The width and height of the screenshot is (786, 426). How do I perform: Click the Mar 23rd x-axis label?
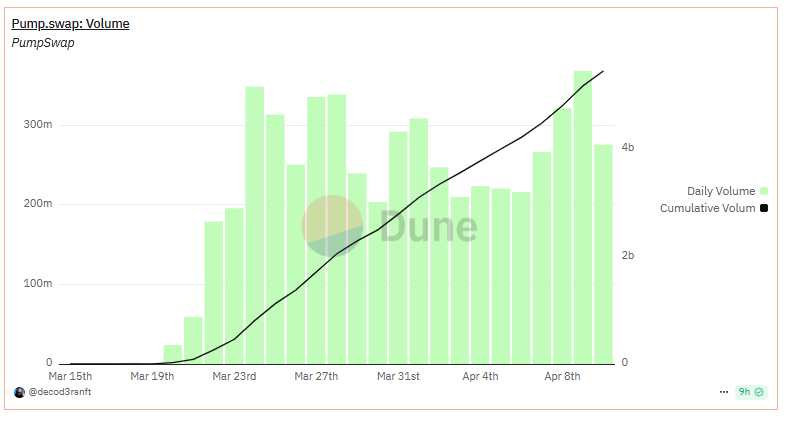[x=235, y=377]
